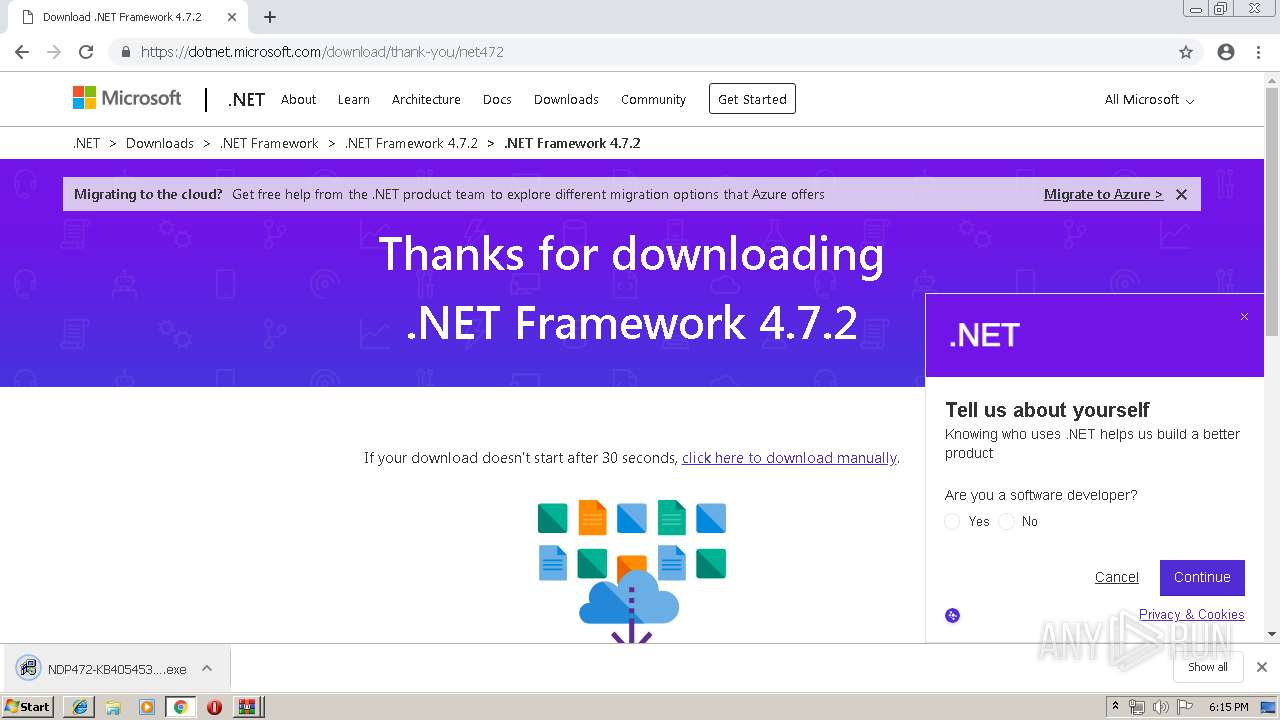Open Internet Explorer from the taskbar
Viewport: 1280px width, 720px height.
[80, 707]
